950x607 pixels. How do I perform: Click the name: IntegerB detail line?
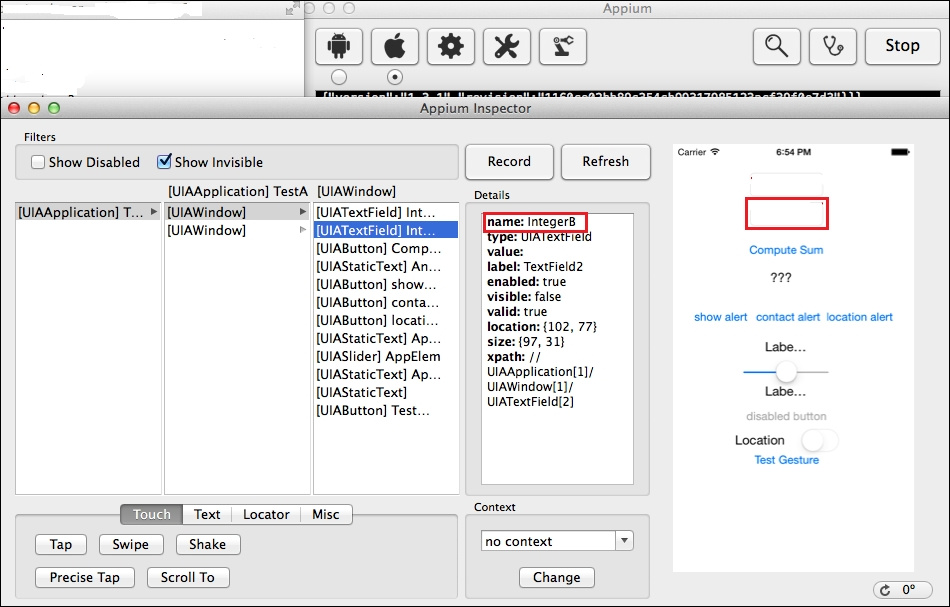pyautogui.click(x=531, y=222)
